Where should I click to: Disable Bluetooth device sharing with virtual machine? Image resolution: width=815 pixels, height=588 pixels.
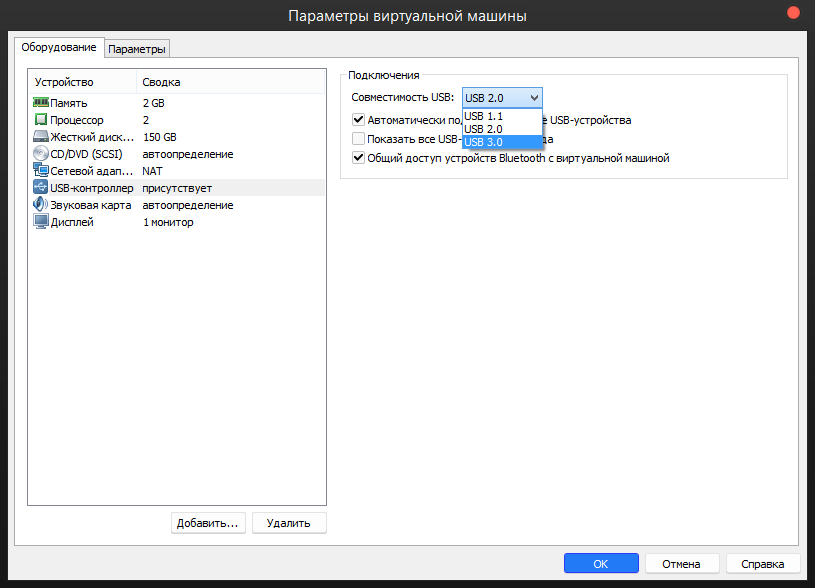[x=359, y=158]
